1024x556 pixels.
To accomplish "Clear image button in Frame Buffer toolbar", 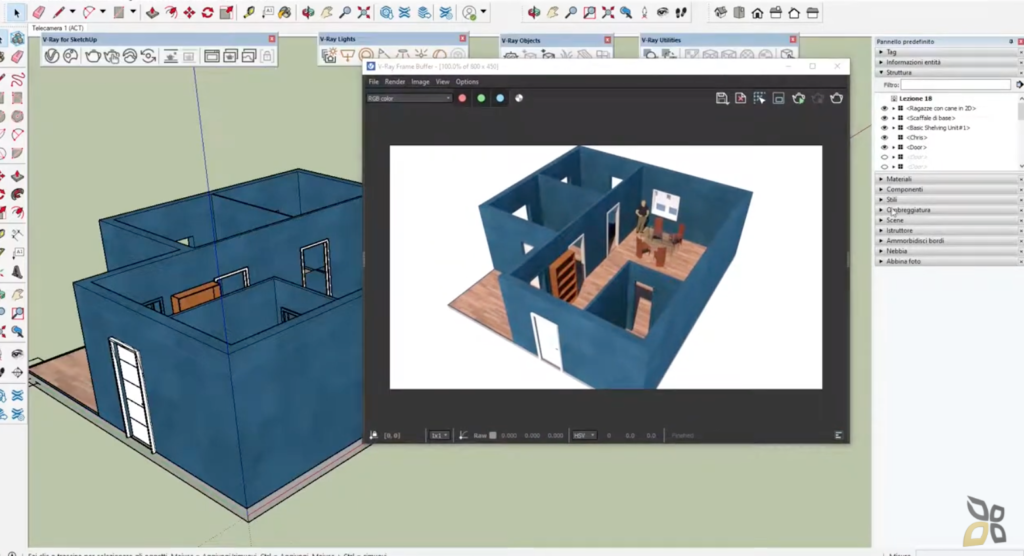I will pos(741,98).
